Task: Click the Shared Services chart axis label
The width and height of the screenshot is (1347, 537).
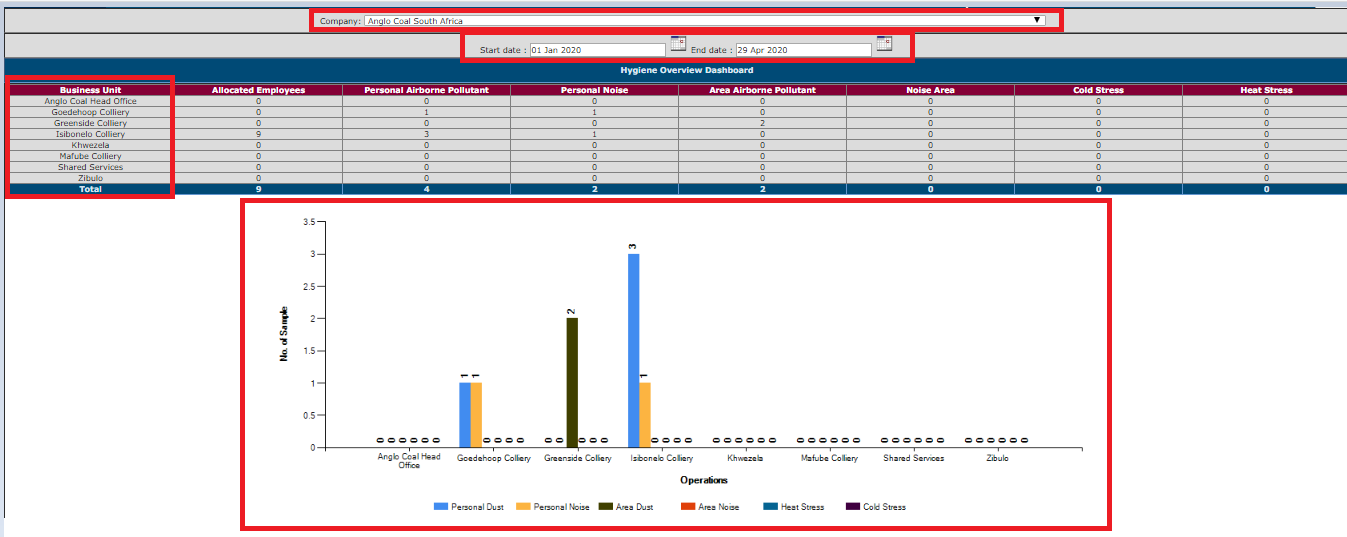Action: tap(913, 458)
